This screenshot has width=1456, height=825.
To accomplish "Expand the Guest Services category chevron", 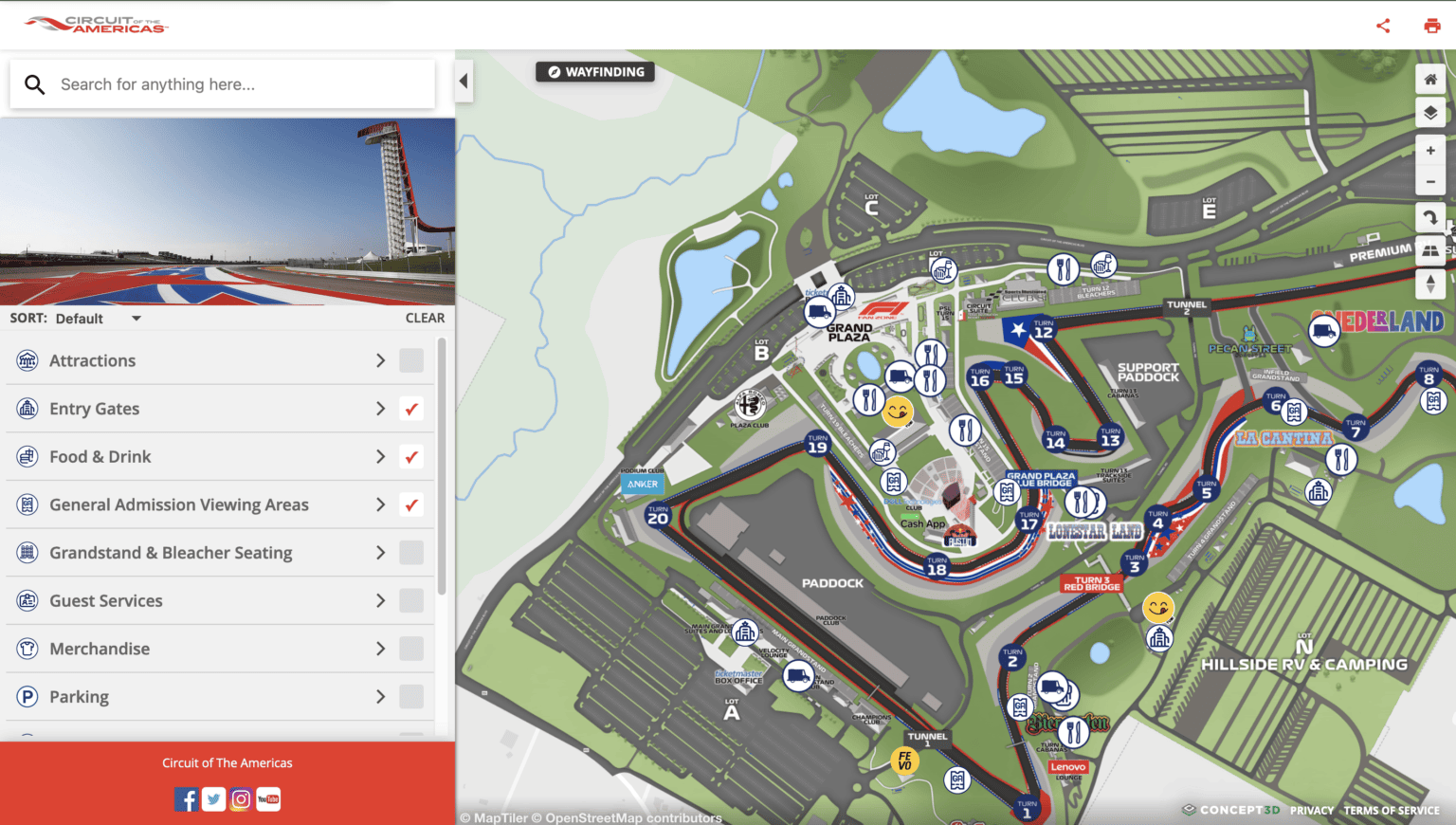I will tap(380, 600).
